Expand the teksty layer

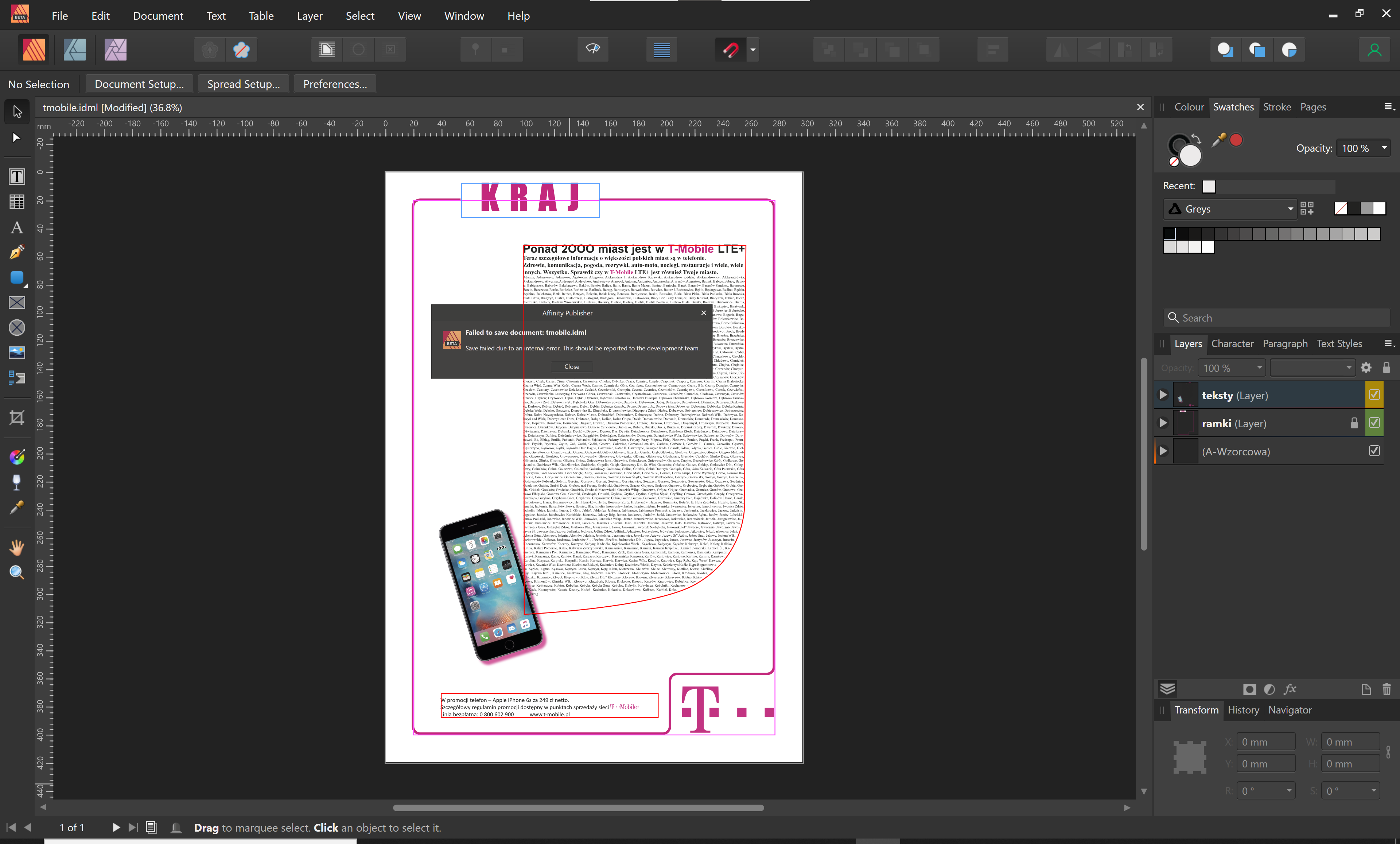coord(1163,394)
